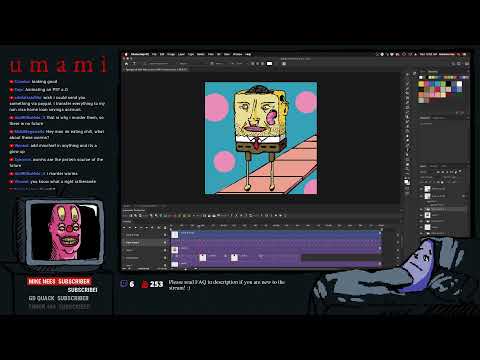
Task: Open the Filter menu
Action: [211, 54]
